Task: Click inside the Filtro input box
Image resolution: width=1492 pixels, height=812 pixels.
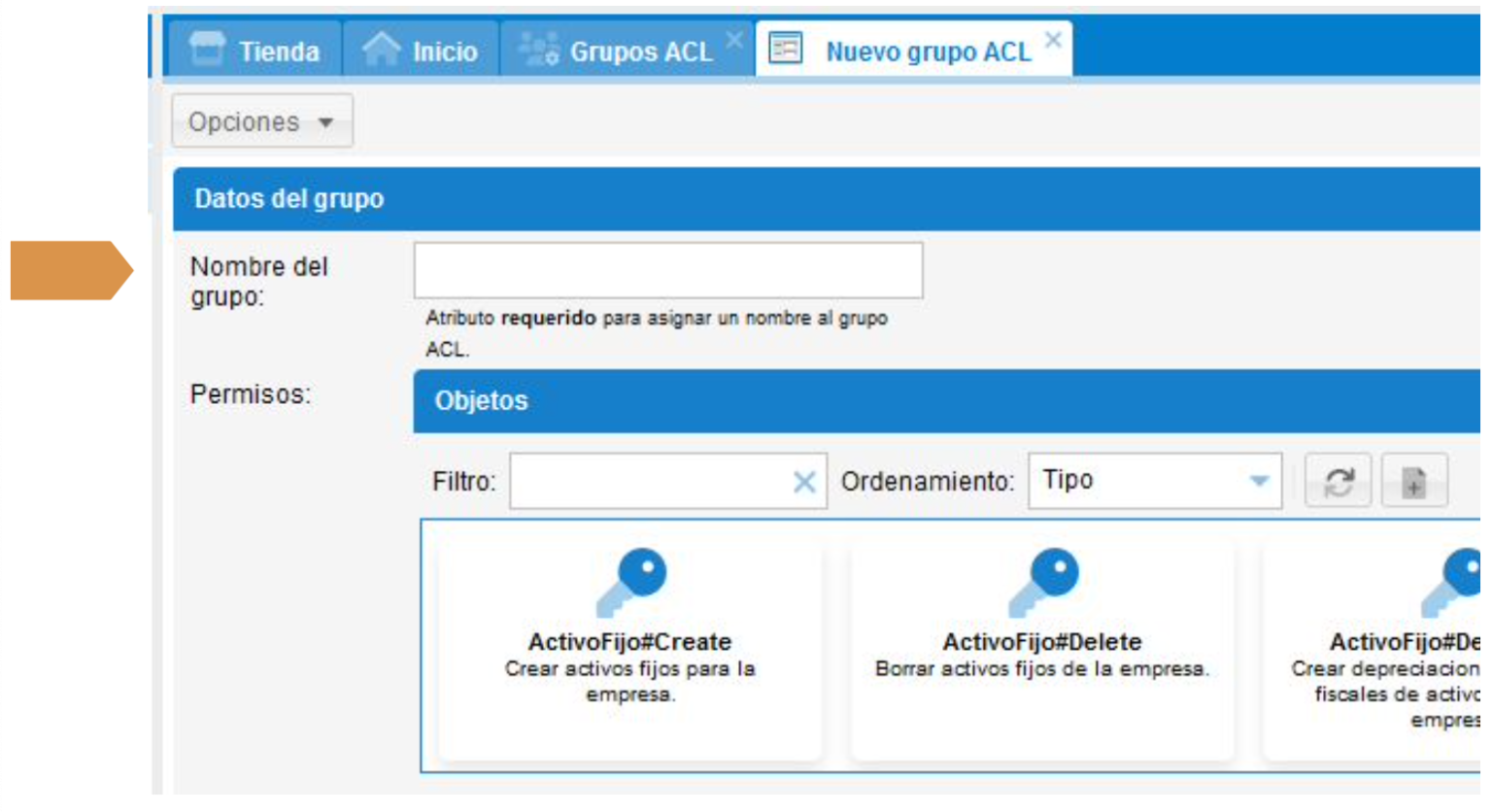Action: 648,481
